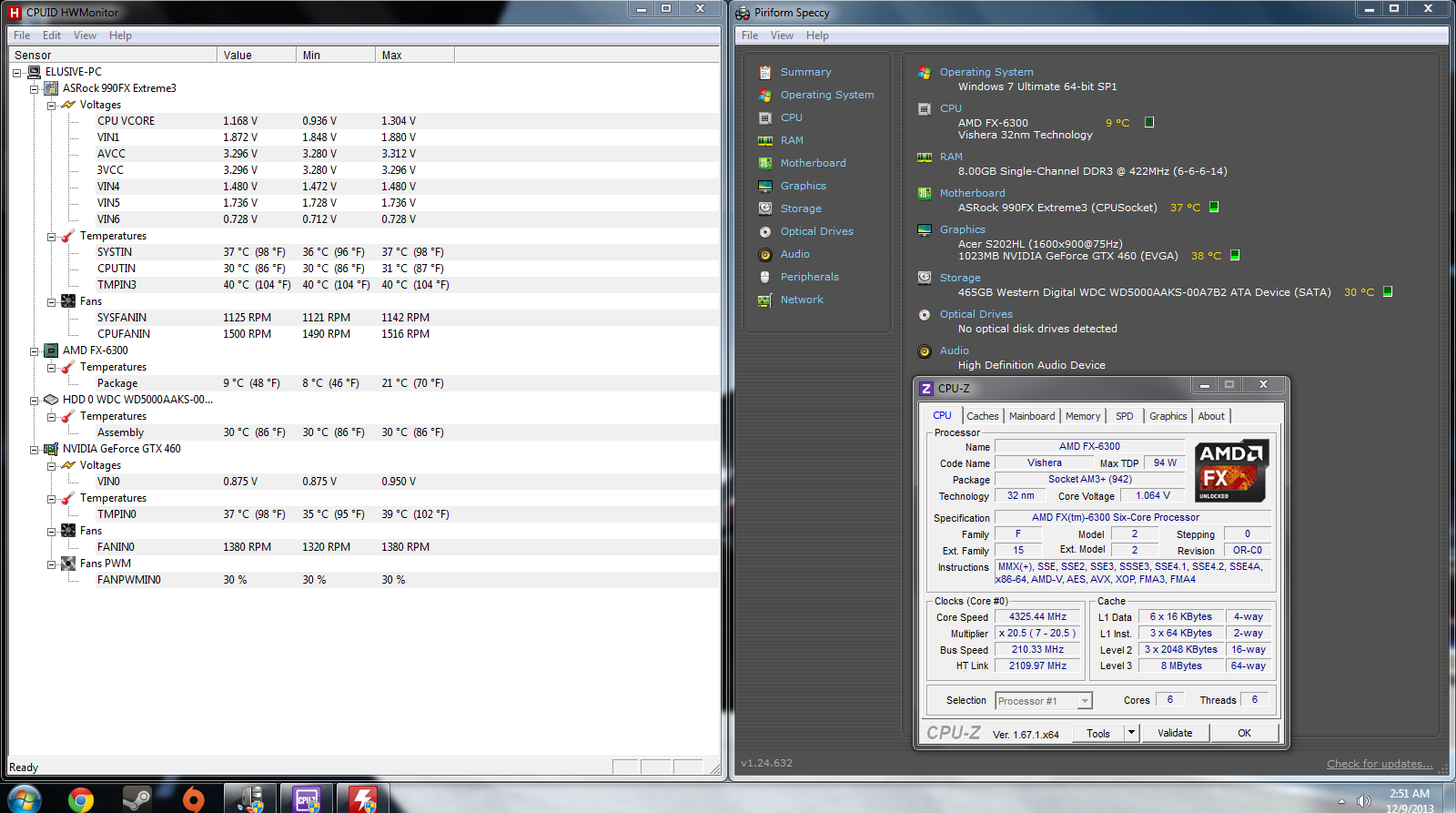The image size is (1456, 813).
Task: Click the Windows Start orb
Action: pyautogui.click(x=25, y=799)
